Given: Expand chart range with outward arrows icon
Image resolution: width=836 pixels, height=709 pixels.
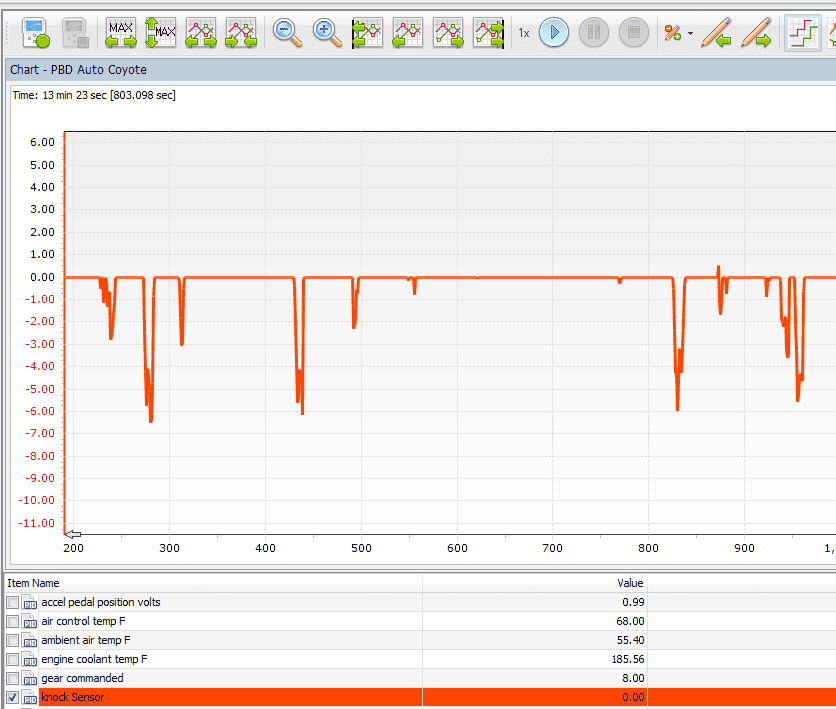Looking at the screenshot, I should coord(200,33).
